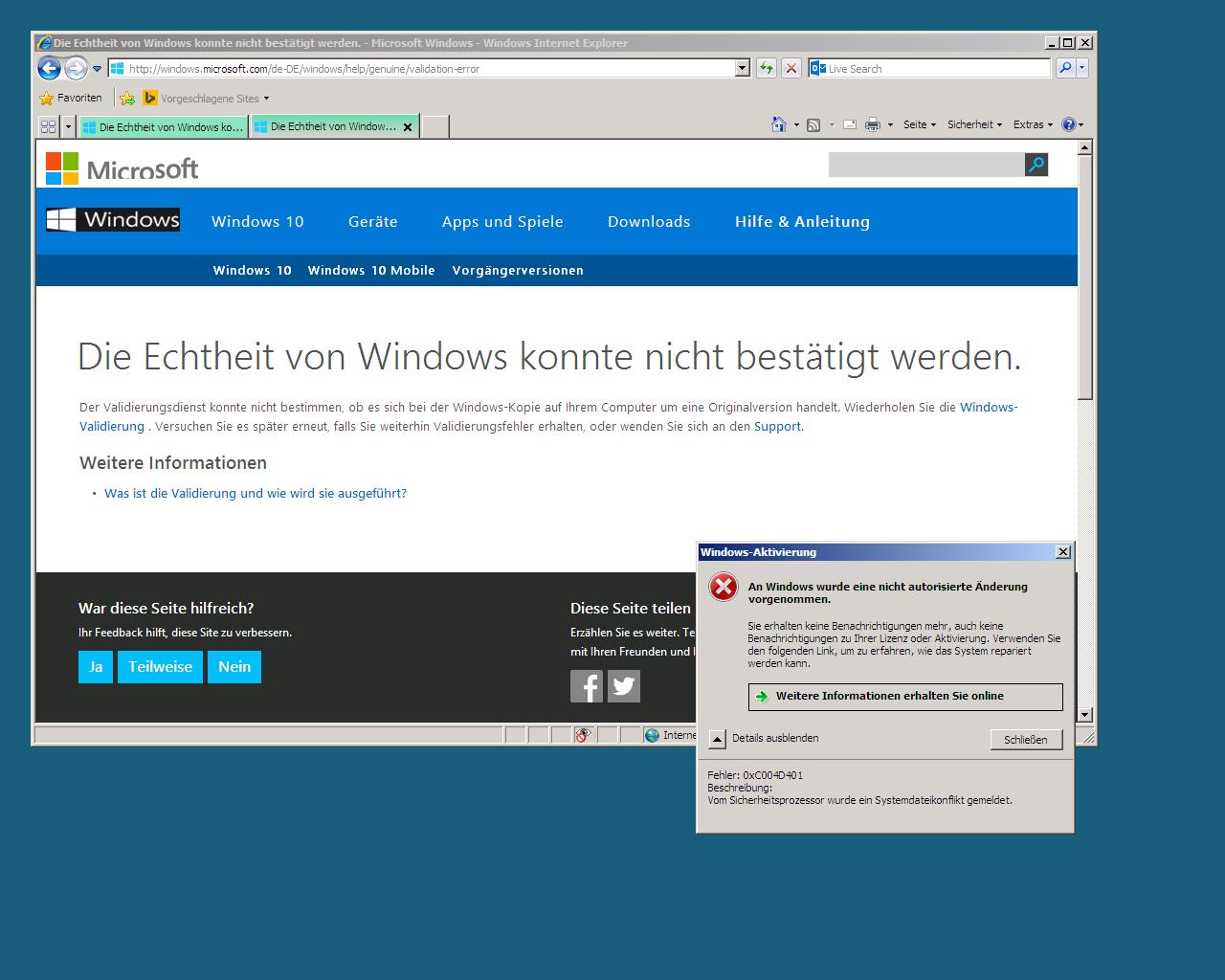Follow the Windows-Validierung link
This screenshot has height=980, width=1225.
989,407
